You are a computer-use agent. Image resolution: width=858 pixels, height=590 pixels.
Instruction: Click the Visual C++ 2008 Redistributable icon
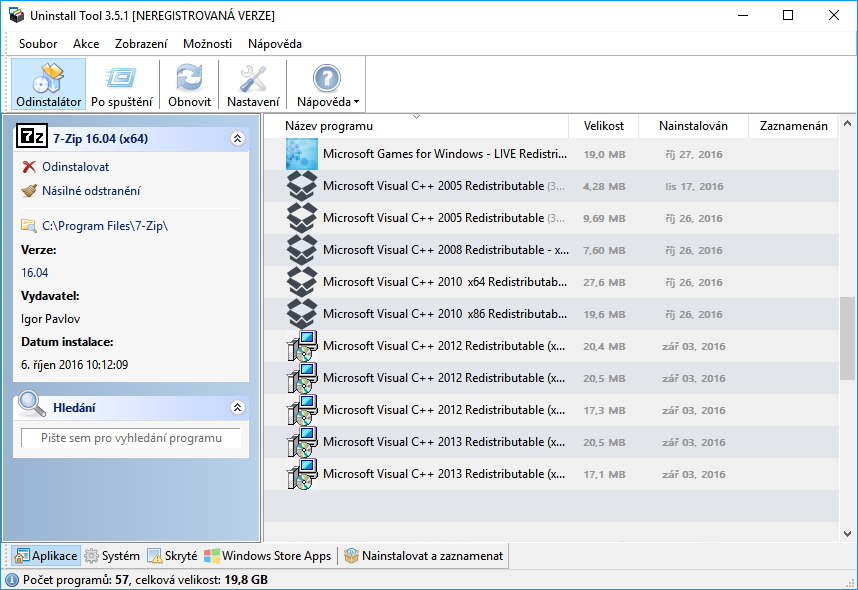(302, 250)
